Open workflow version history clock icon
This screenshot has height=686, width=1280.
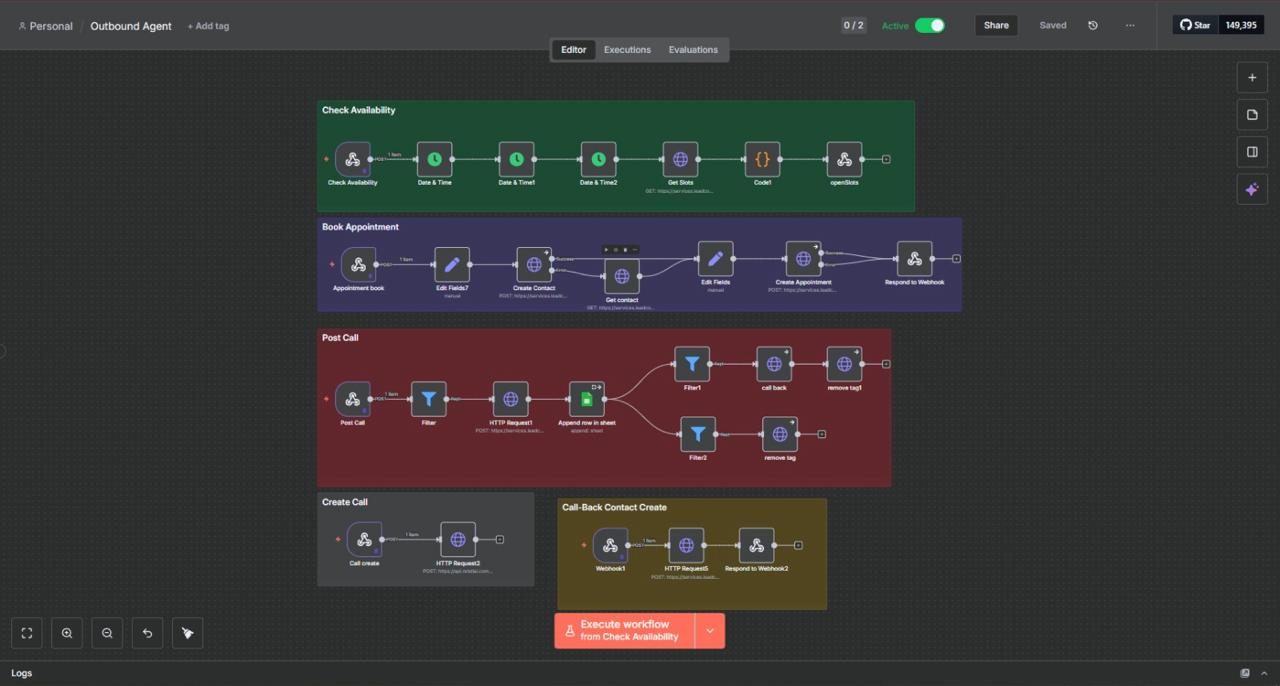[1092, 25]
